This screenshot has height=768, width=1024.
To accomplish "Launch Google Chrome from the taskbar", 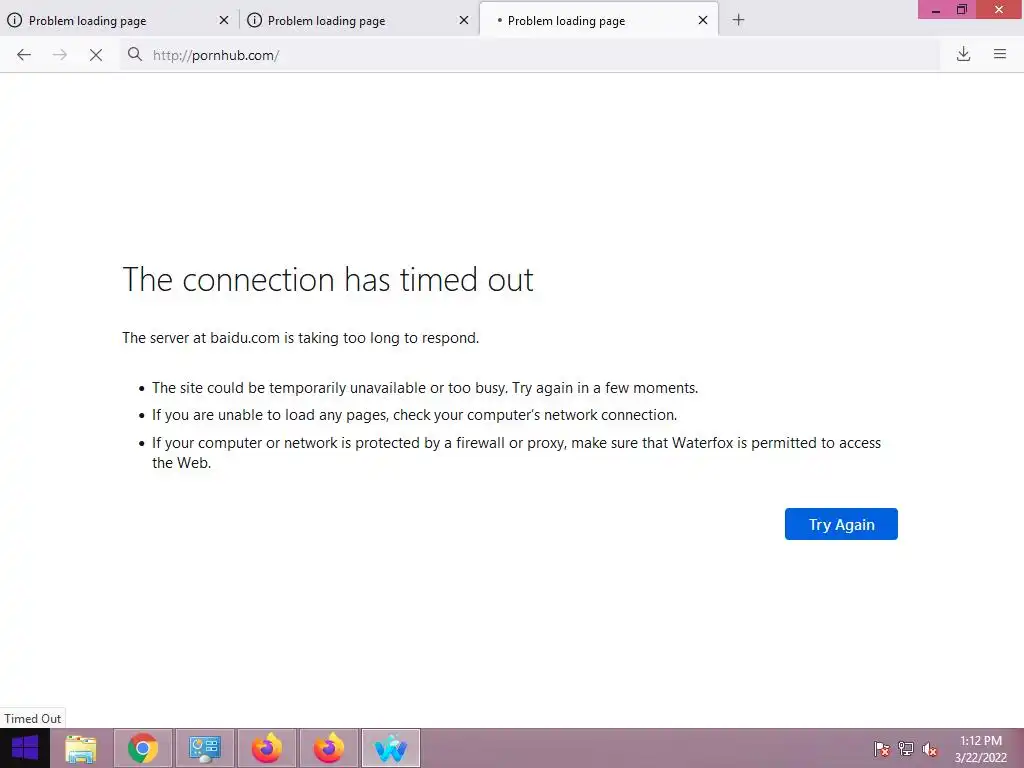I will pos(143,748).
